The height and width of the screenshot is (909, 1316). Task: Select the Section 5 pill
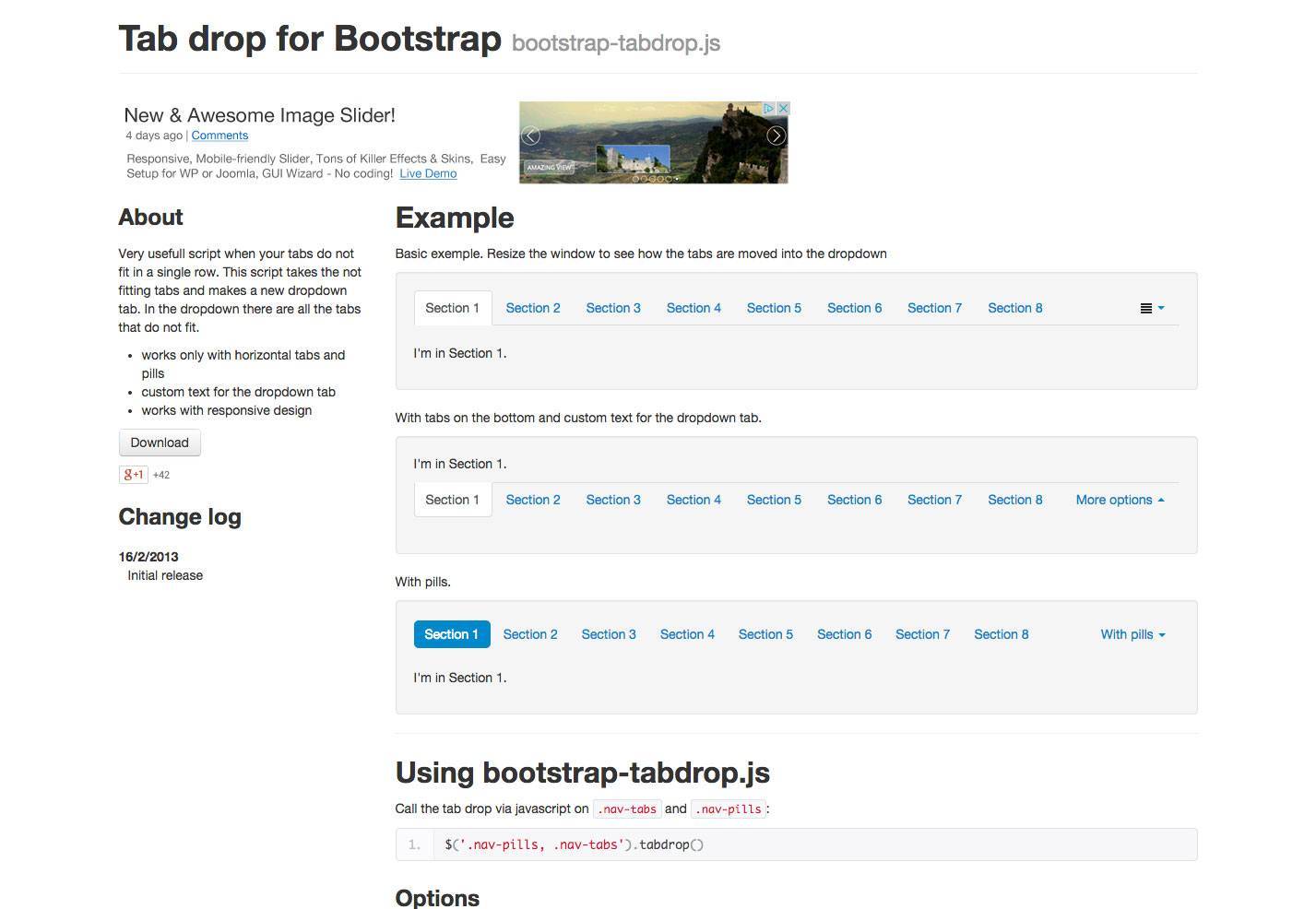click(x=765, y=634)
